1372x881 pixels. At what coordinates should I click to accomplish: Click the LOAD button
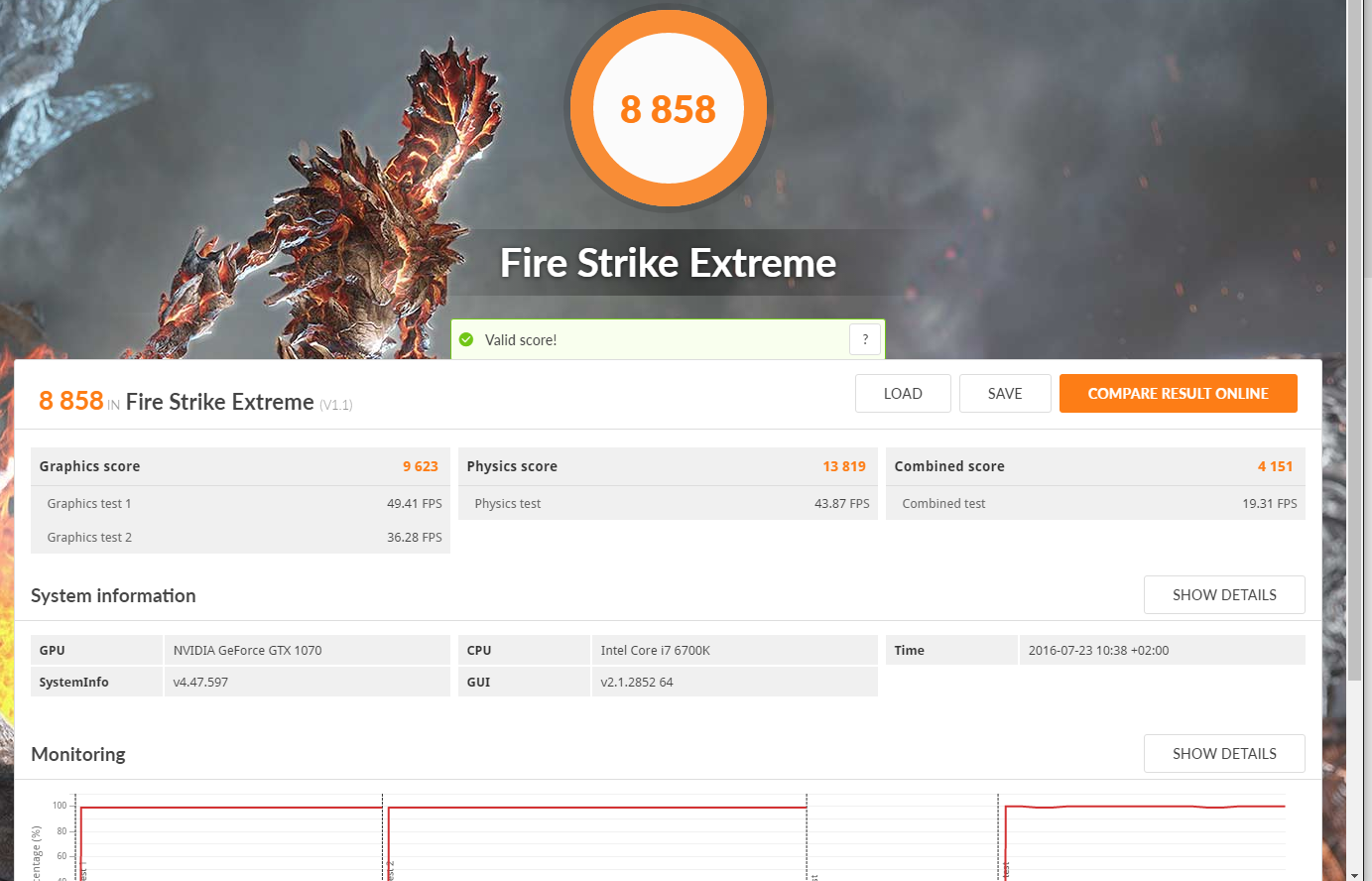[903, 393]
